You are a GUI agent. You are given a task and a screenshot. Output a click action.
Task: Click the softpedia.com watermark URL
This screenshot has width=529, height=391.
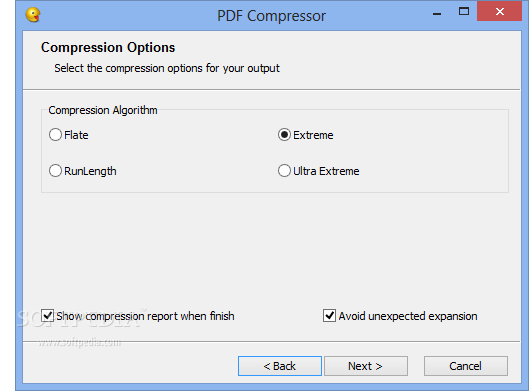click(79, 343)
